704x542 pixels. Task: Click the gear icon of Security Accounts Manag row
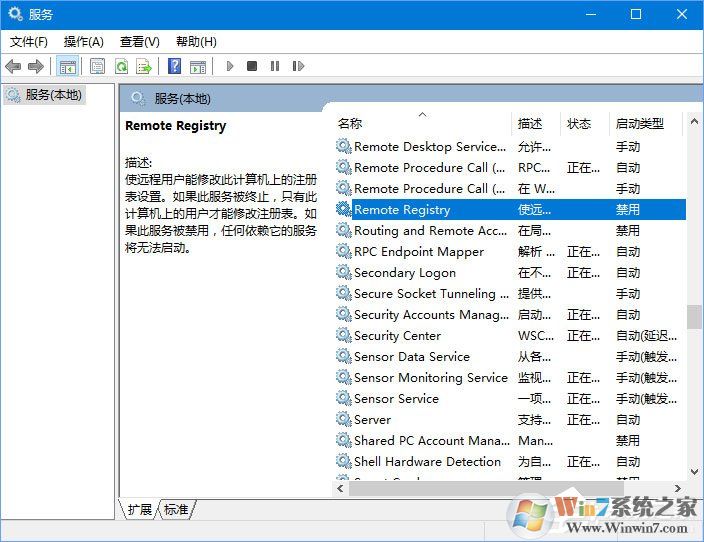coord(343,314)
